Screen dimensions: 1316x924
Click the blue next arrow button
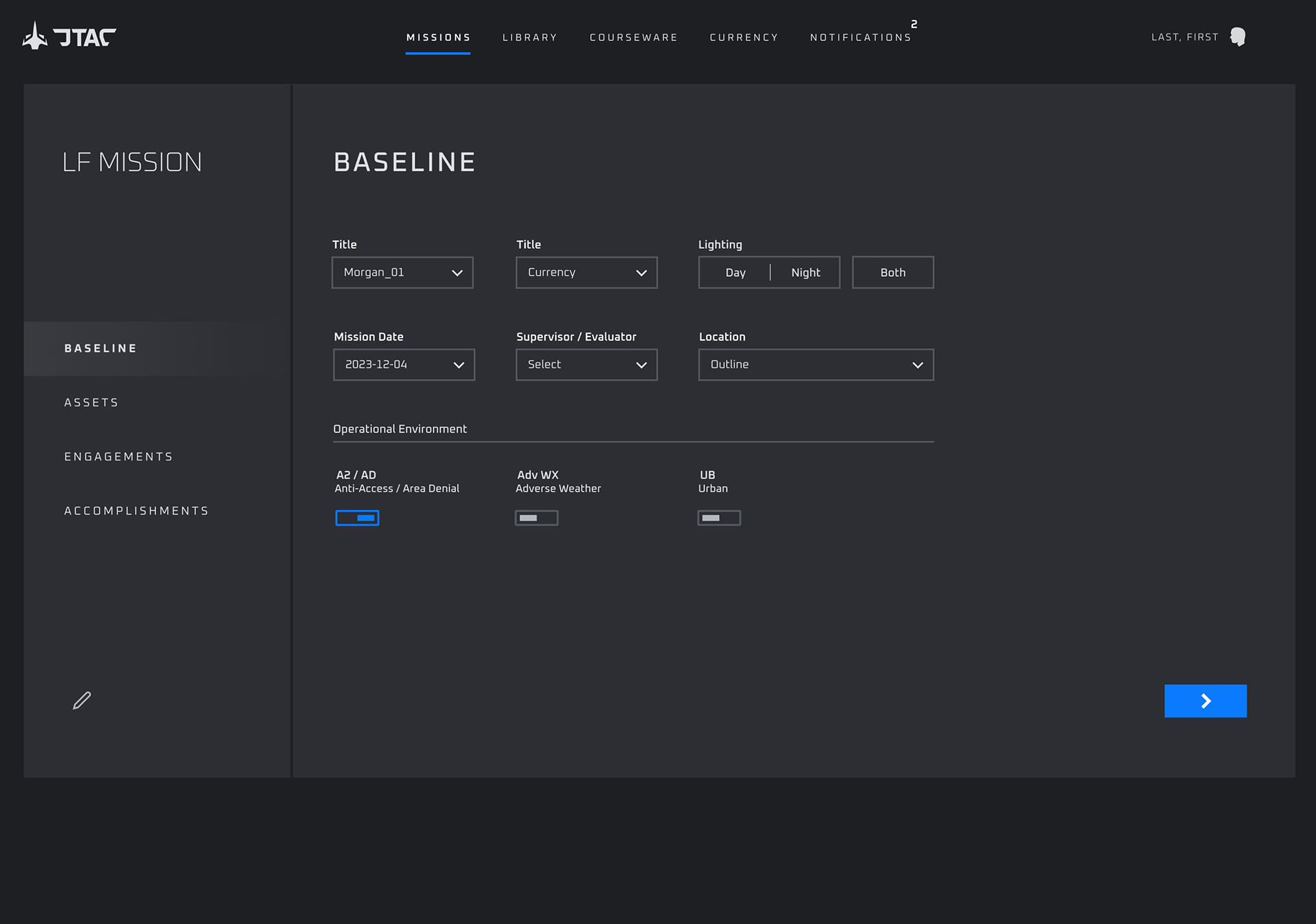click(x=1205, y=701)
